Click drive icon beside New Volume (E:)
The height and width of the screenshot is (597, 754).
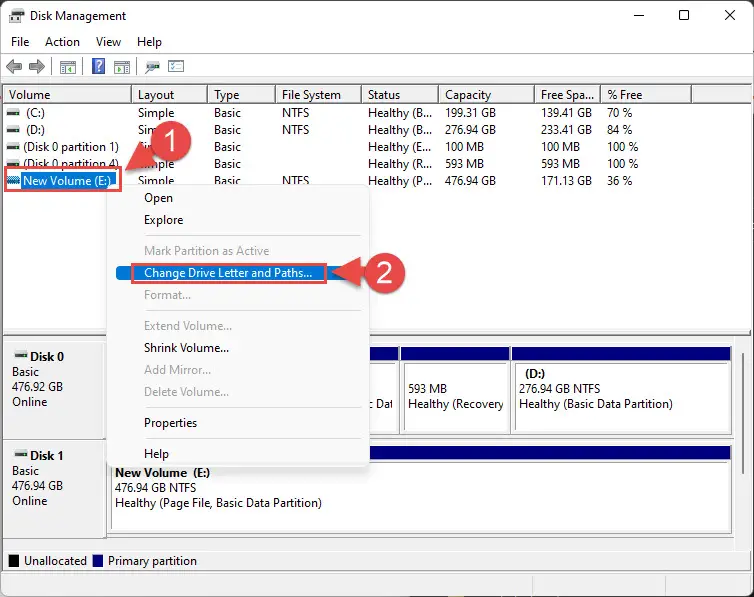(13, 181)
